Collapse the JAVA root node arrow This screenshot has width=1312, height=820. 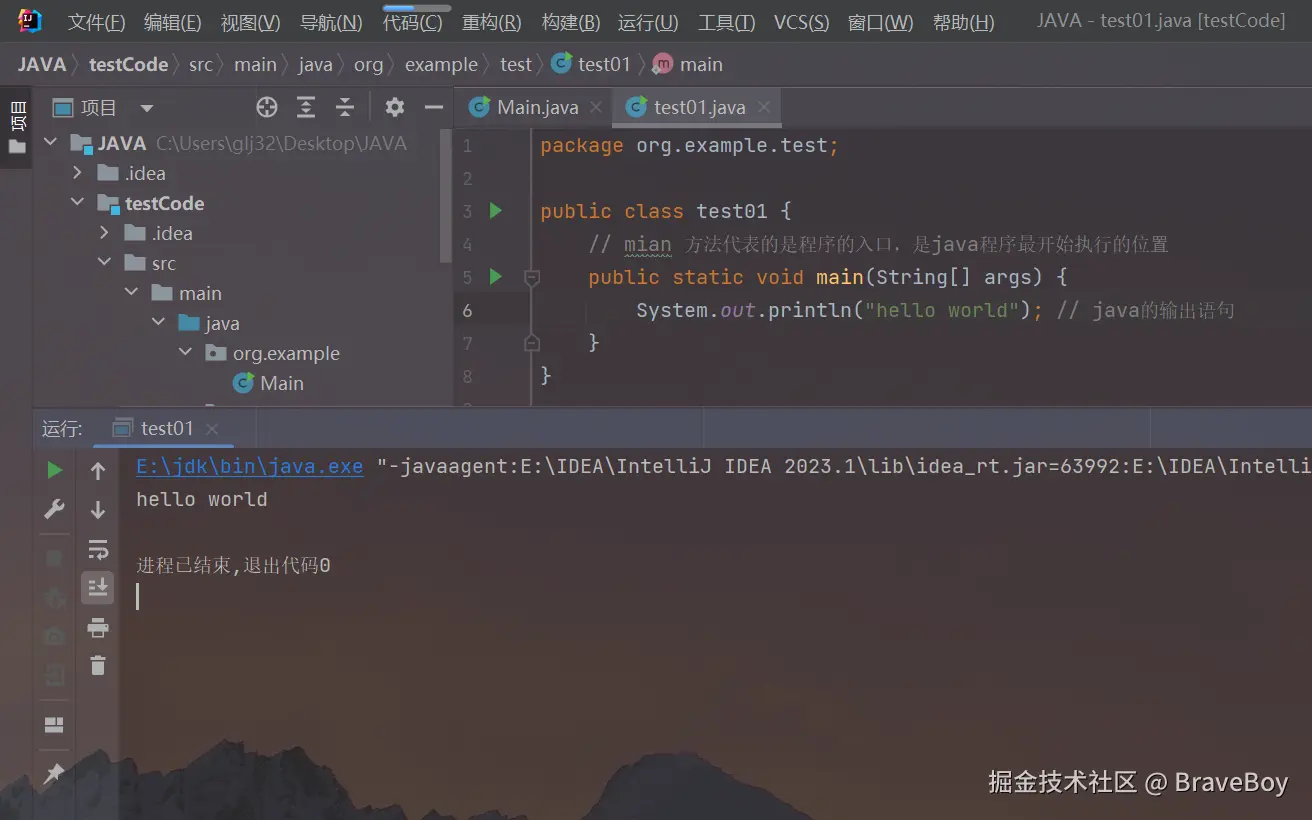click(x=50, y=143)
